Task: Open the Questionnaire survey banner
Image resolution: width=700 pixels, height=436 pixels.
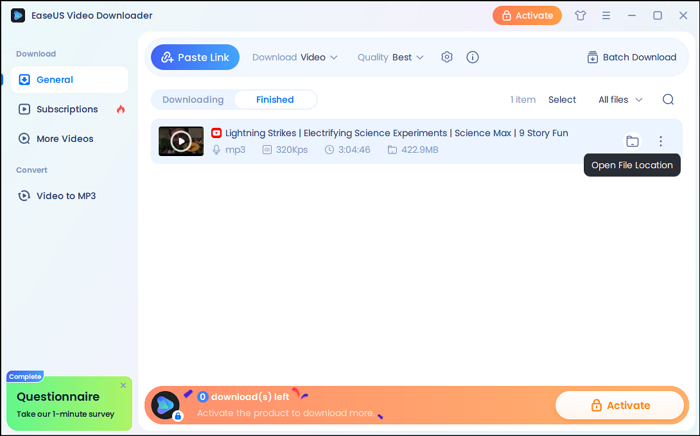Action: (x=69, y=403)
